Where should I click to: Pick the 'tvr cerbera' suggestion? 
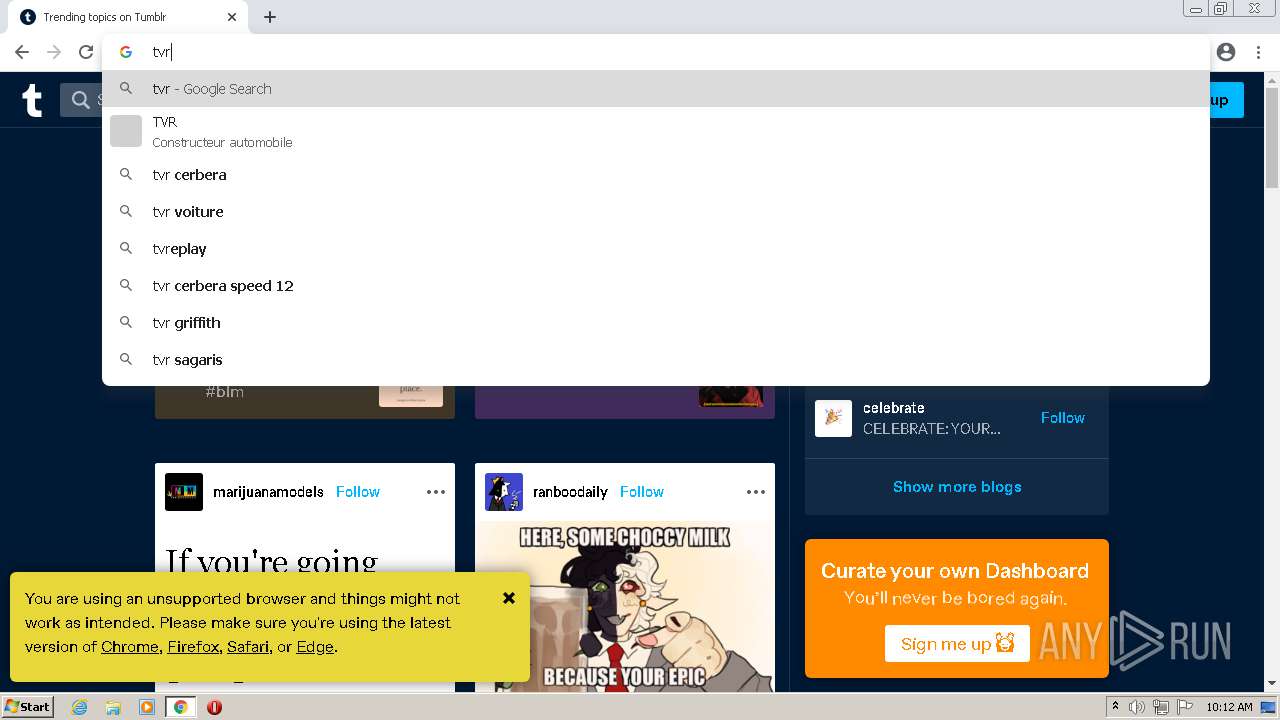tap(656, 174)
